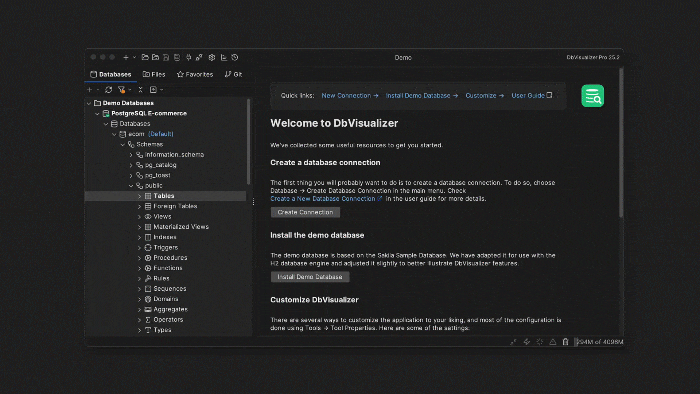Open tool properties gear icon in top toolbar
This screenshot has width=700, height=394.
pyautogui.click(x=212, y=58)
